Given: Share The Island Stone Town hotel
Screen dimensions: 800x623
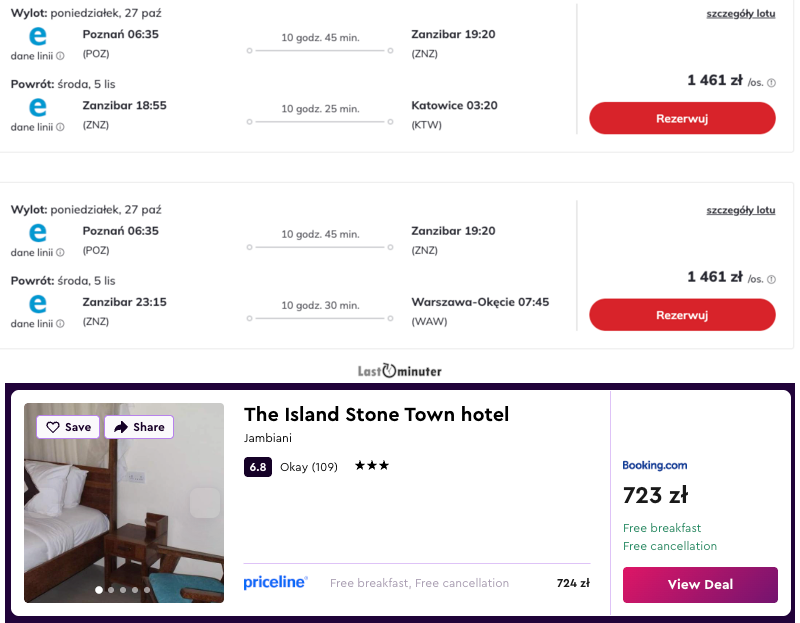Looking at the screenshot, I should click(139, 427).
